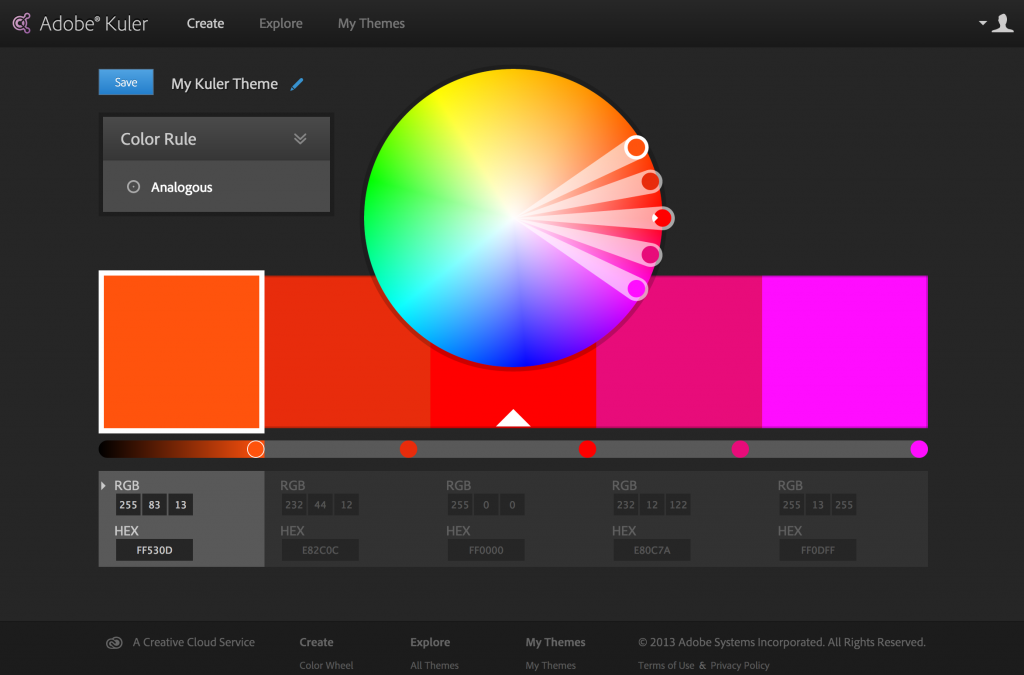Open the dropdown caret beside the profile icon

(983, 20)
